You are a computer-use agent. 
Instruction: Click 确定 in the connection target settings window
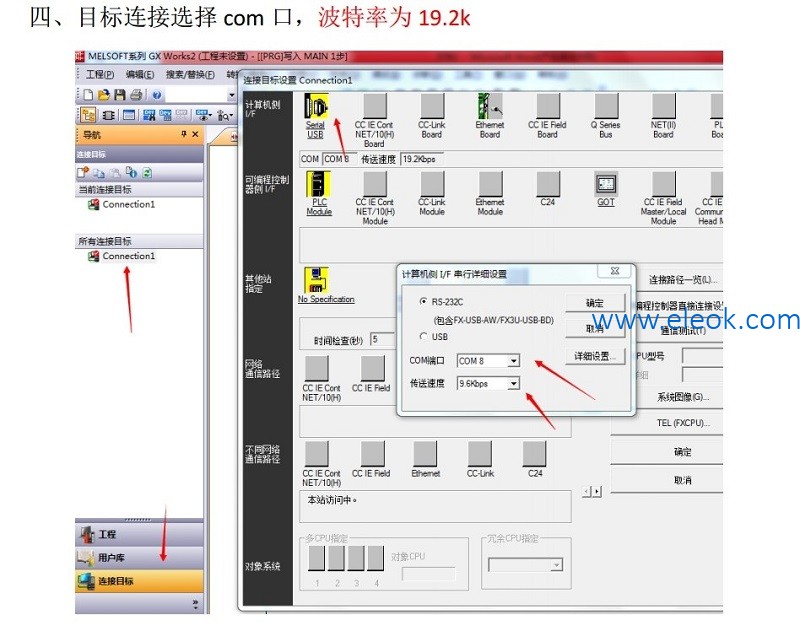click(681, 451)
